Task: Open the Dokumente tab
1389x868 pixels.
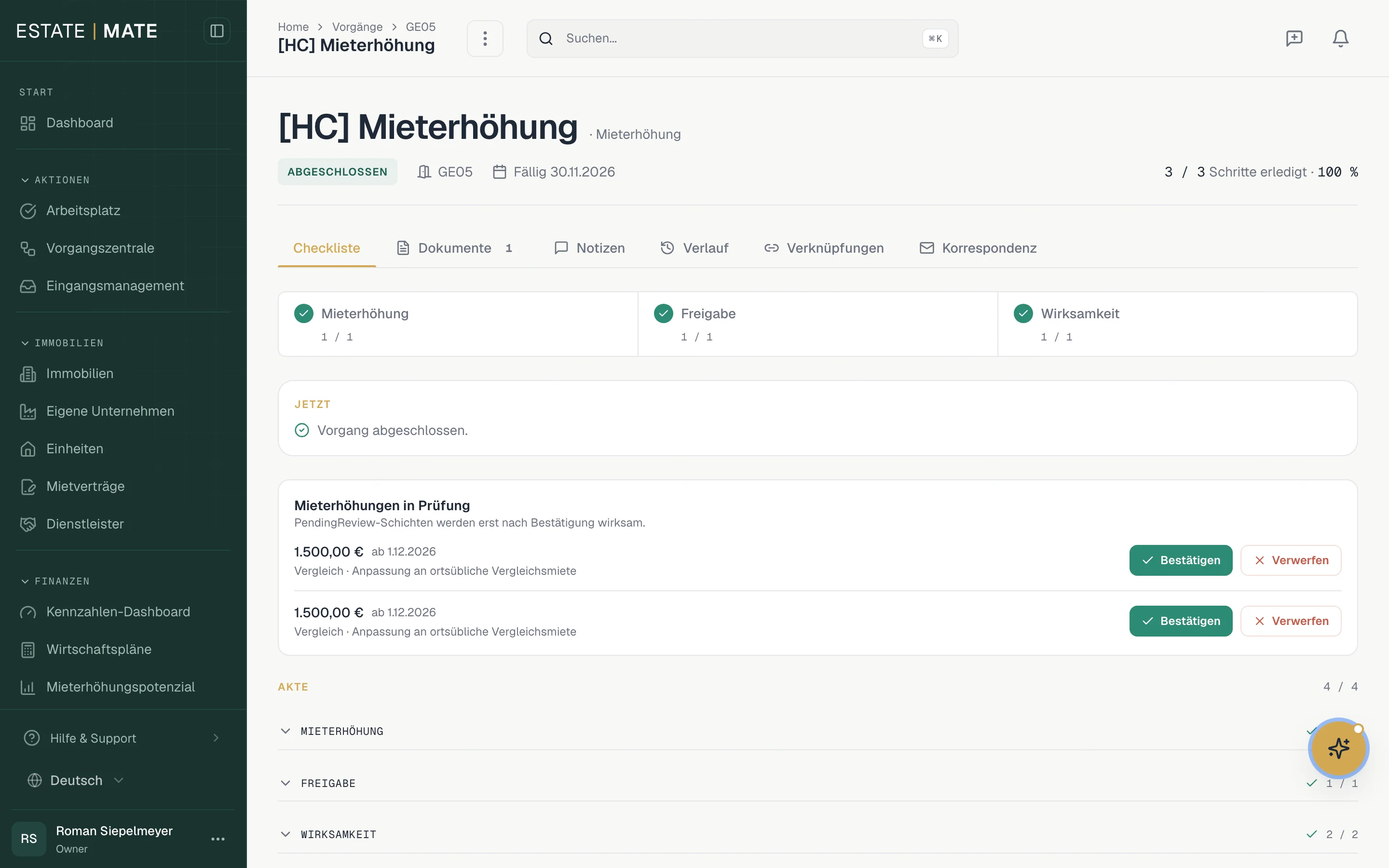Action: tap(455, 248)
